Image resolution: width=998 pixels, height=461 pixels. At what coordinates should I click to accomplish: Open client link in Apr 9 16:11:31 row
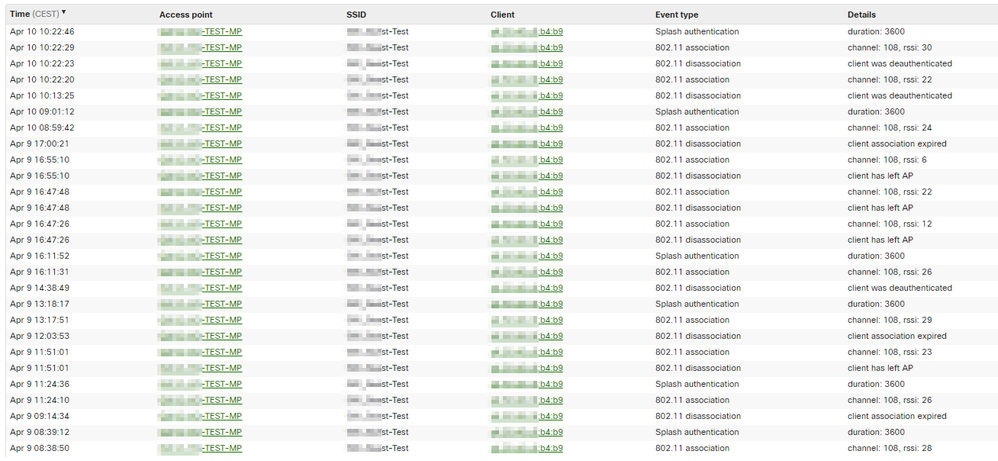coord(527,272)
